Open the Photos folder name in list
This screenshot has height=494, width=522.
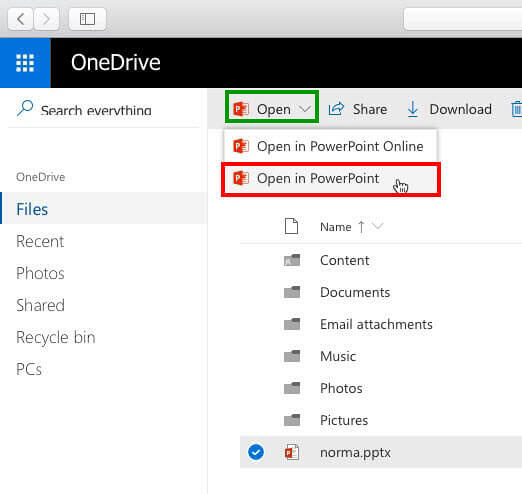[x=341, y=388]
